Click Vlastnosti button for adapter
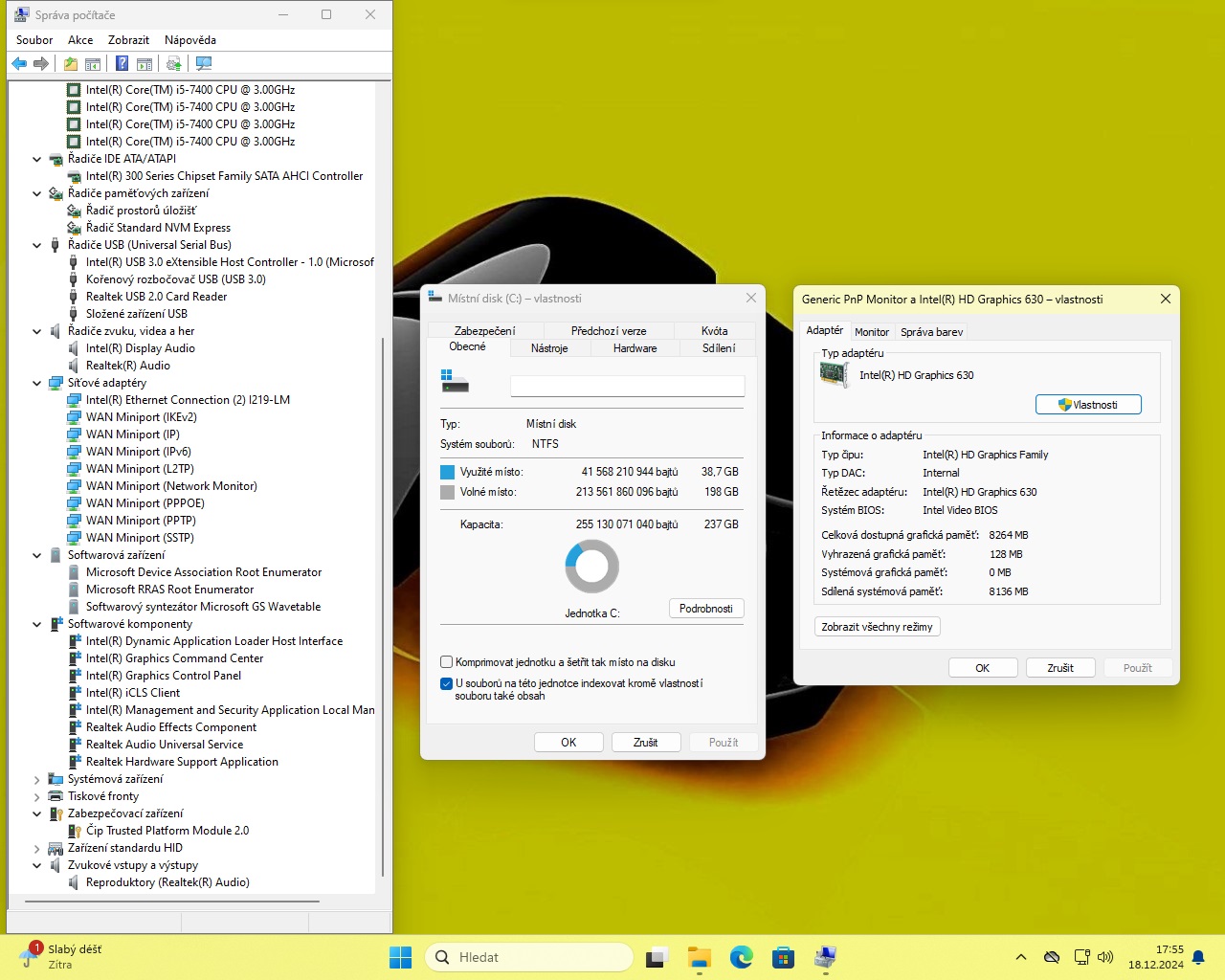This screenshot has height=980, width=1225. coord(1089,405)
